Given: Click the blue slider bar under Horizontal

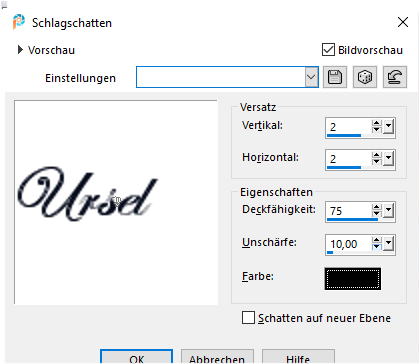Looking at the screenshot, I should [x=344, y=167].
